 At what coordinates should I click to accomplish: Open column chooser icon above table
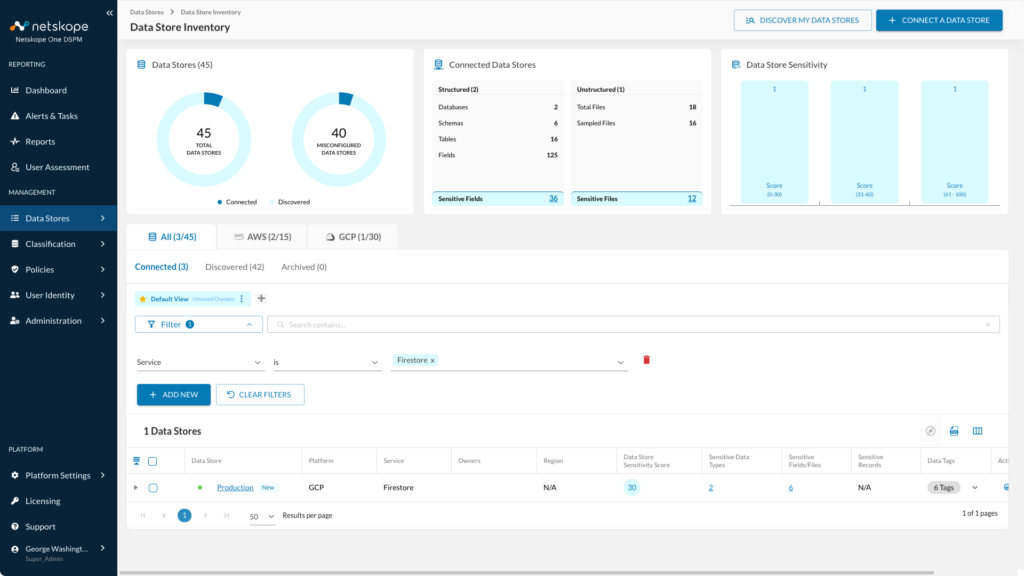pyautogui.click(x=978, y=431)
